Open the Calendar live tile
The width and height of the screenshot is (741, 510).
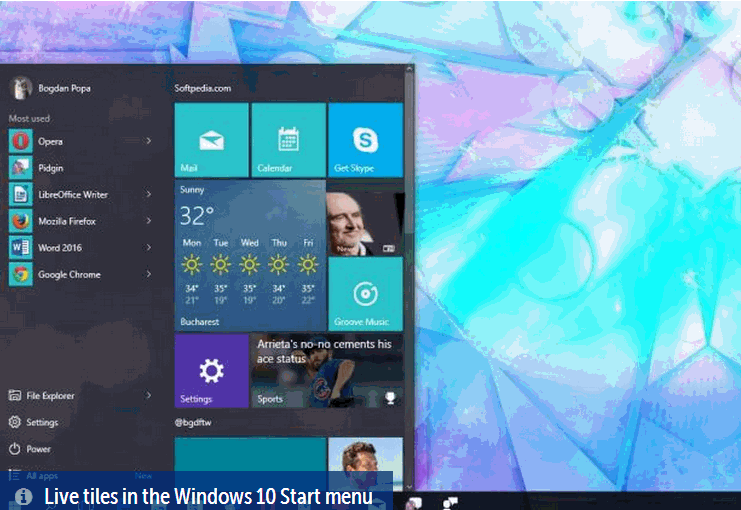pyautogui.click(x=289, y=140)
